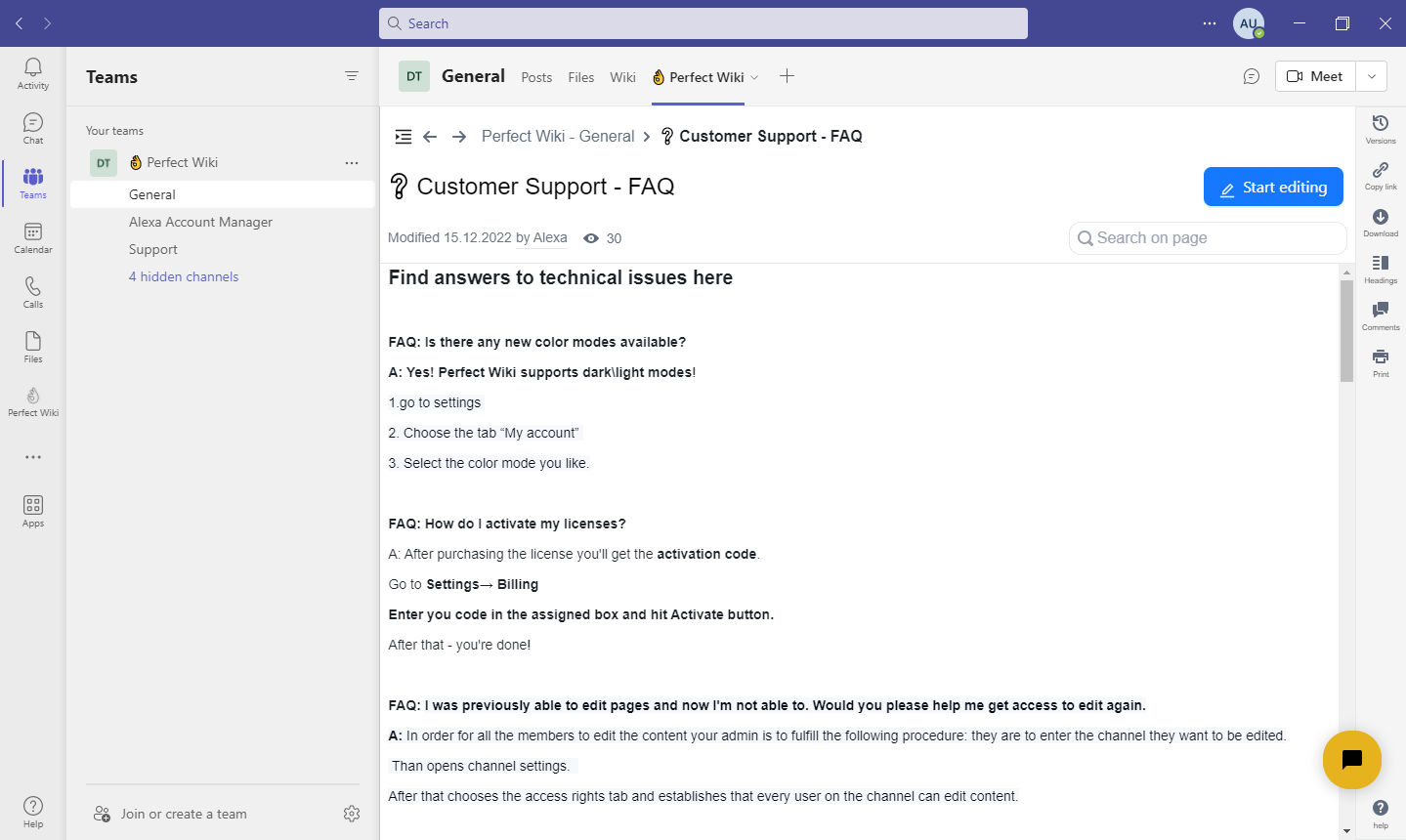
Task: Select the Support channel
Action: pos(152,249)
